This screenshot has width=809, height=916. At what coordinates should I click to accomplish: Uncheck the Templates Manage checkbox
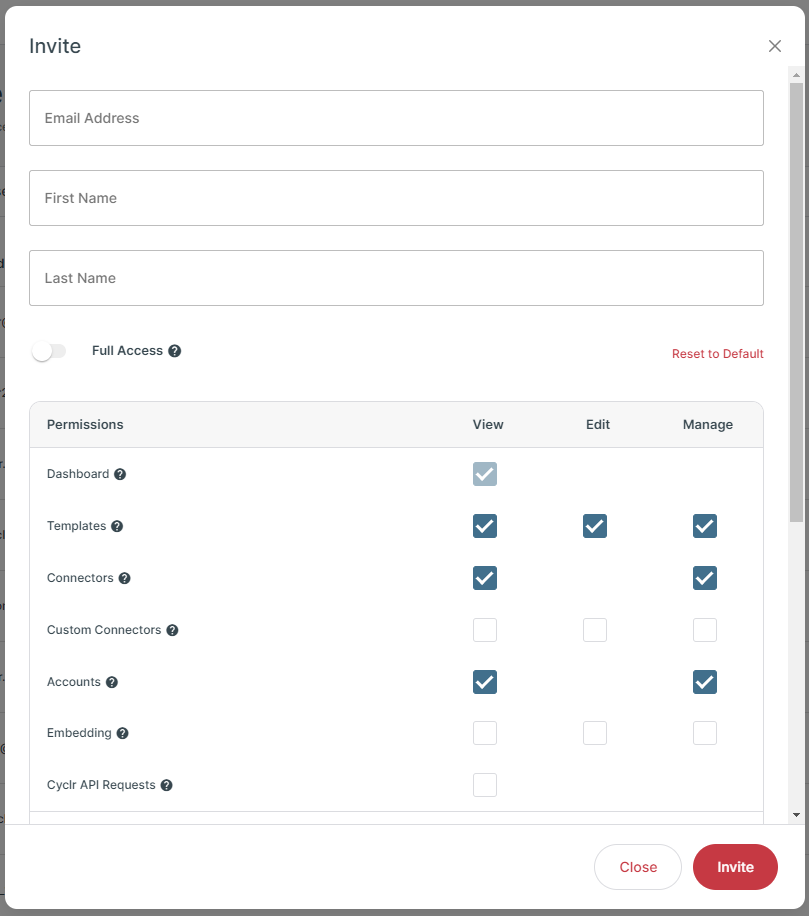click(704, 526)
